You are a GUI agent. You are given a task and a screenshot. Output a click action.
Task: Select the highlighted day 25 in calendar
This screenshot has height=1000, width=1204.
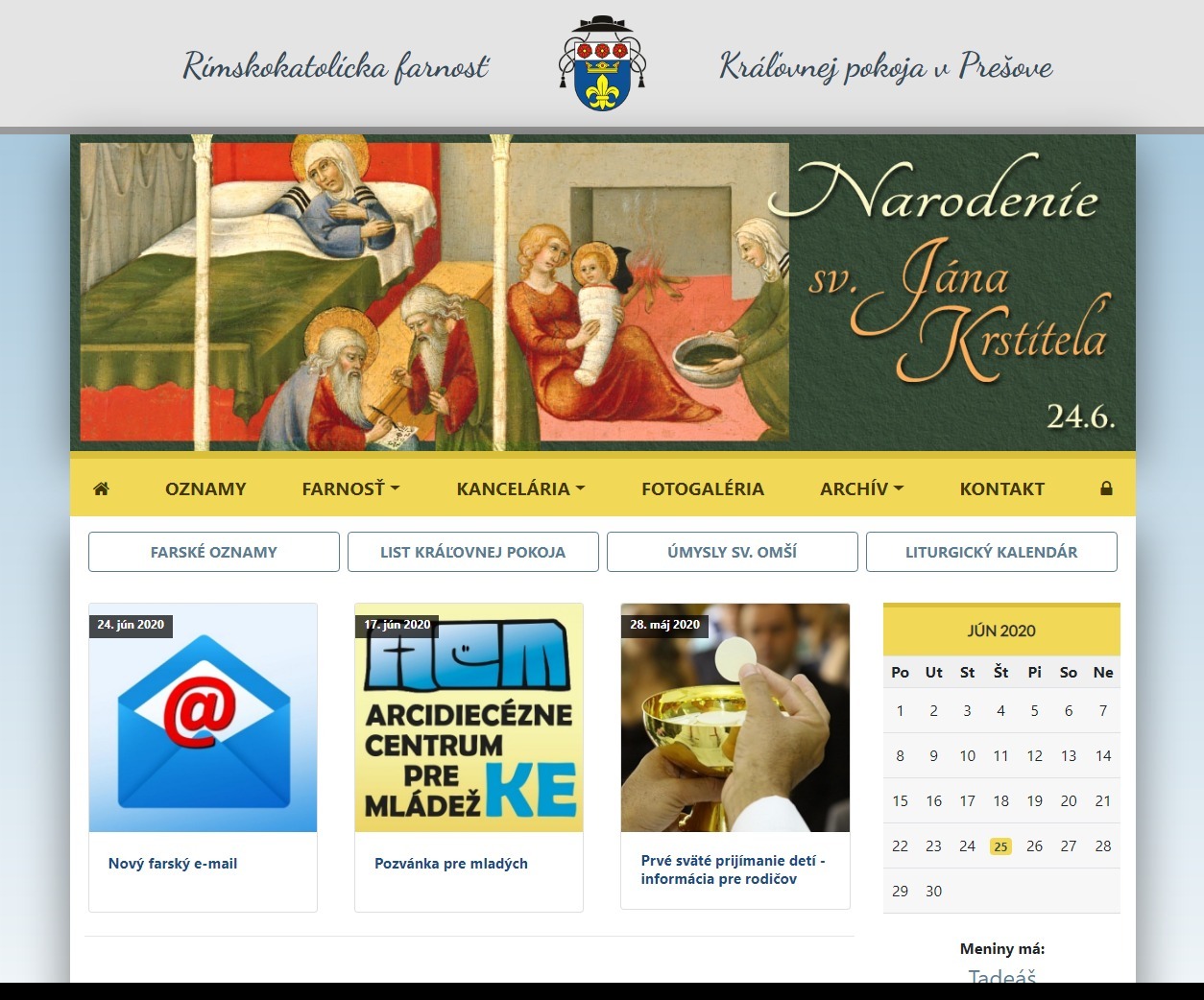click(x=1000, y=846)
